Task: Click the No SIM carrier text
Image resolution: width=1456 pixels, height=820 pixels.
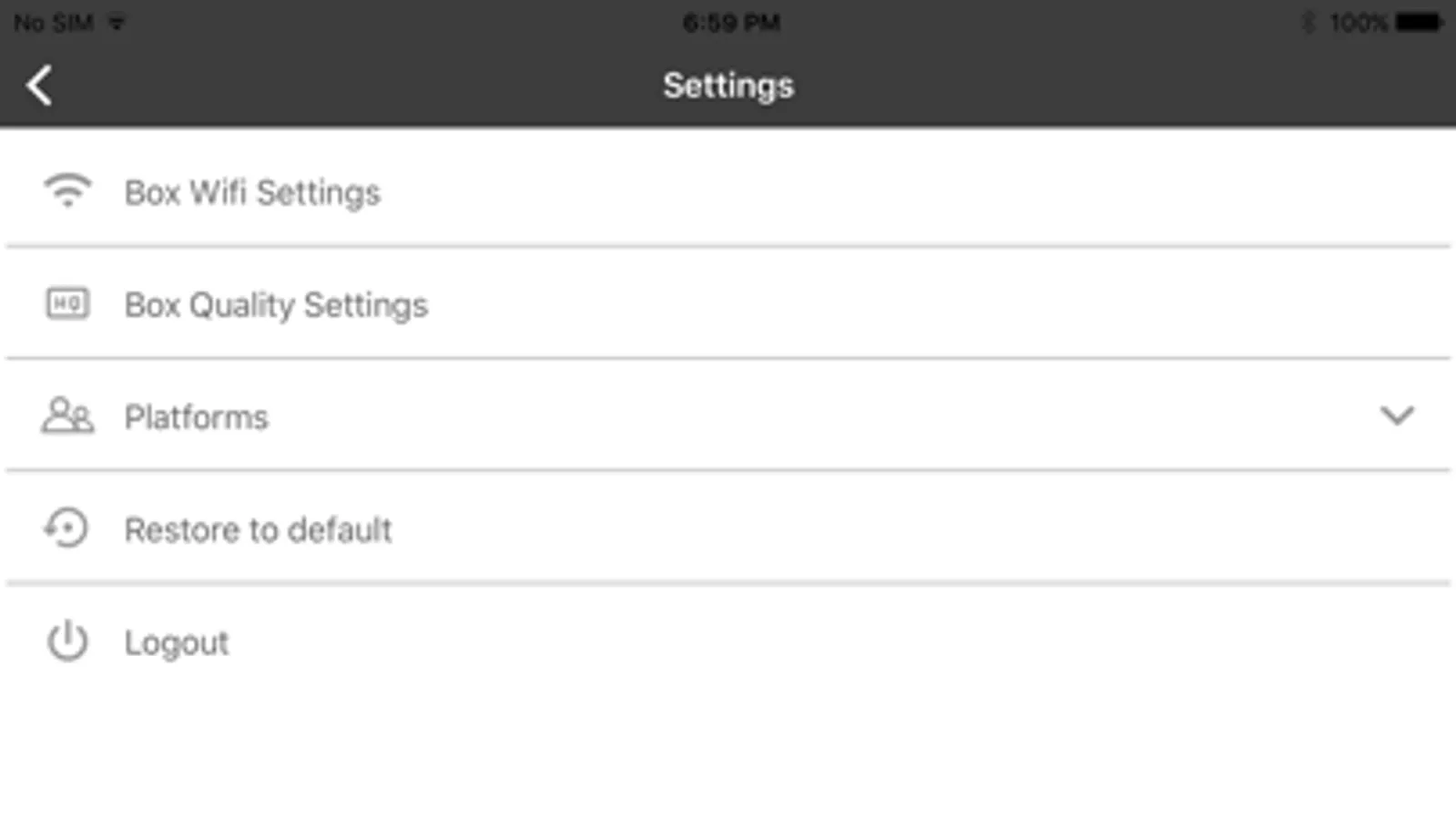Action: click(54, 23)
